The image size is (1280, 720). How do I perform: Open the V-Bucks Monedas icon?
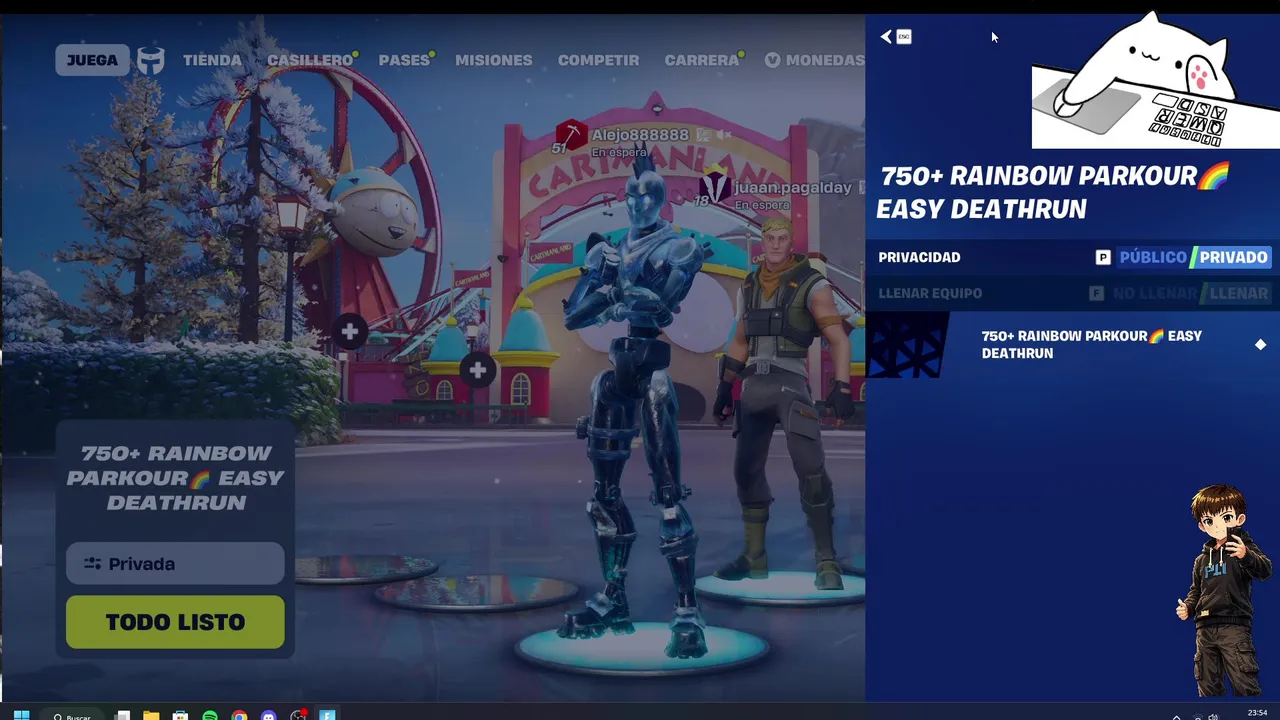[x=772, y=60]
